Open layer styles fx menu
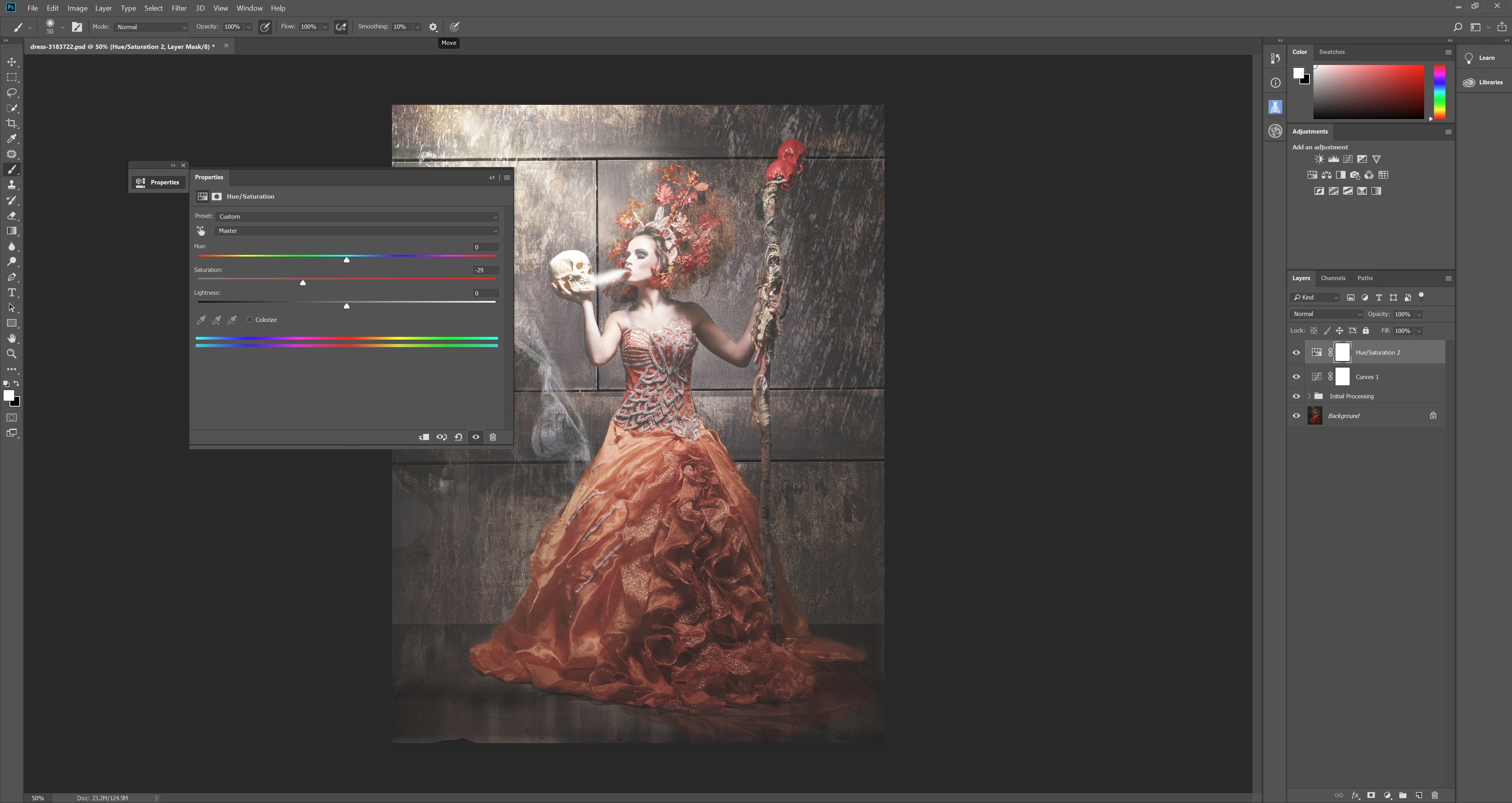Image resolution: width=1512 pixels, height=803 pixels. (1355, 796)
